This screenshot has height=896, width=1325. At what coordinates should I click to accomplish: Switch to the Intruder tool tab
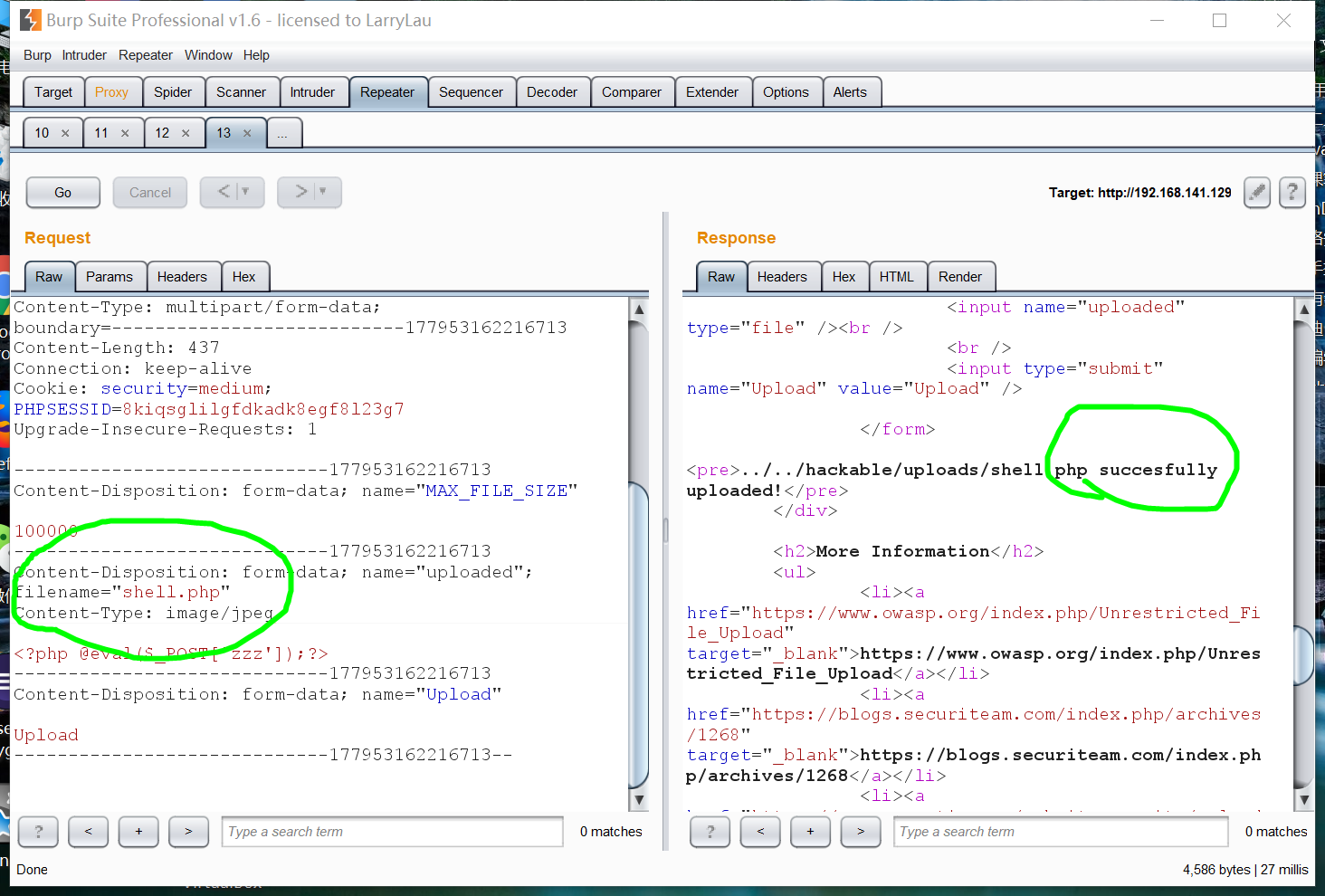tap(312, 92)
